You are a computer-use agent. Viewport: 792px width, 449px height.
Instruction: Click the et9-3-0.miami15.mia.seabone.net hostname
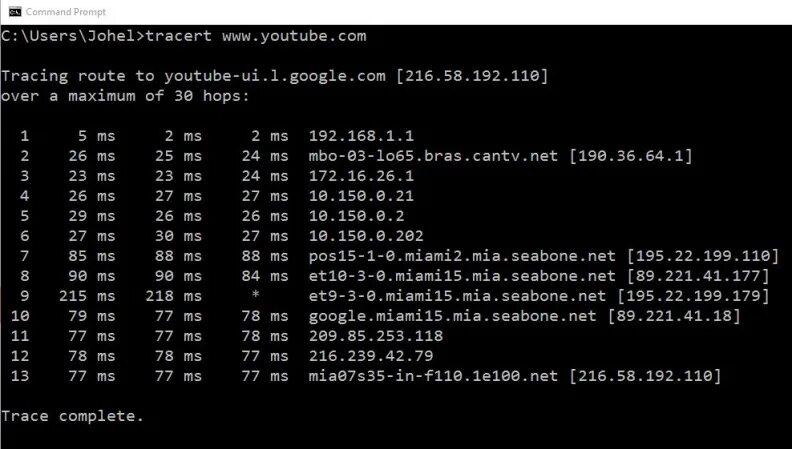(457, 296)
